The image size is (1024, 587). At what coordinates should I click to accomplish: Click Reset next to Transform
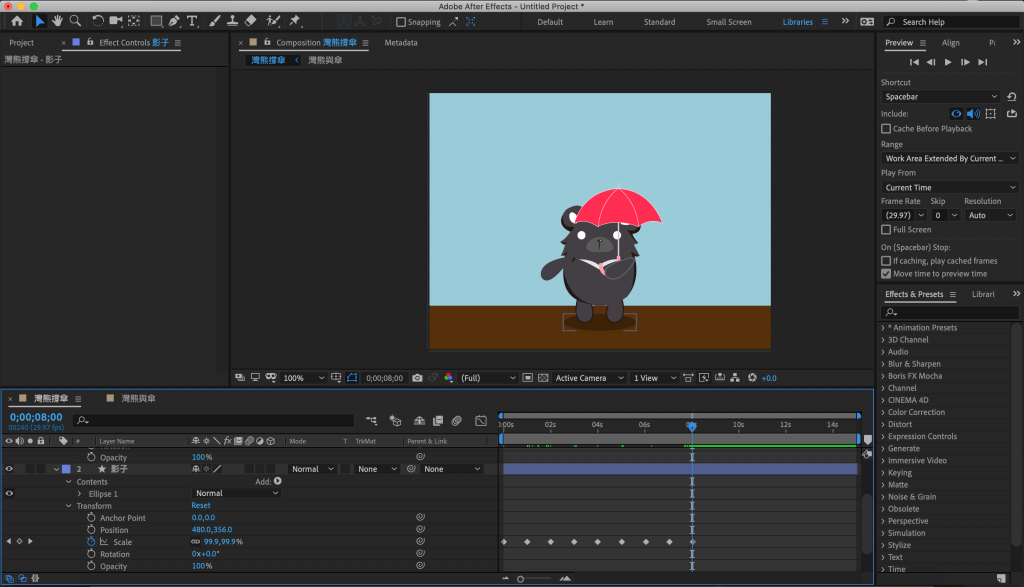(201, 506)
